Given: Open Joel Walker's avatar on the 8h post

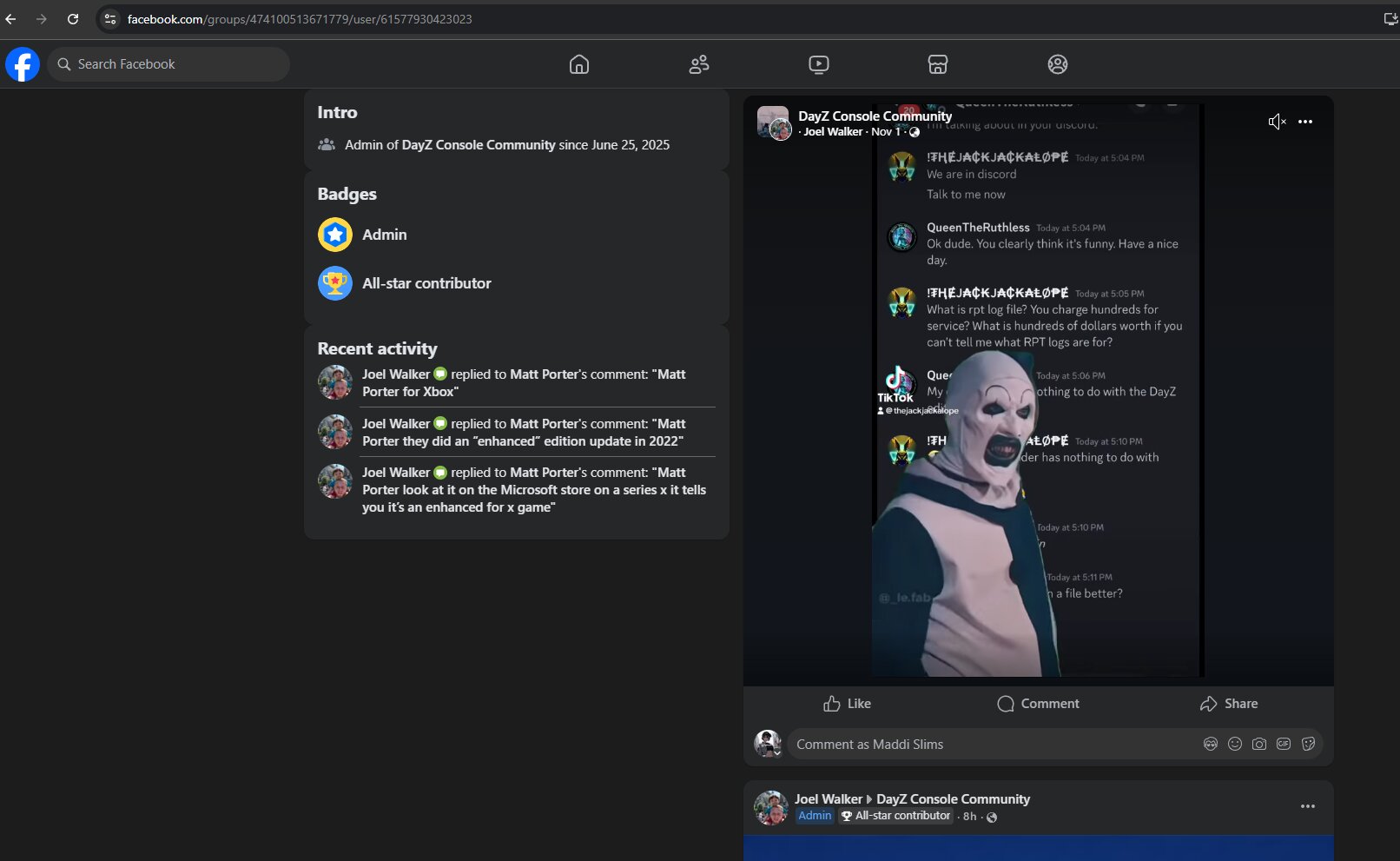Looking at the screenshot, I should click(x=771, y=808).
